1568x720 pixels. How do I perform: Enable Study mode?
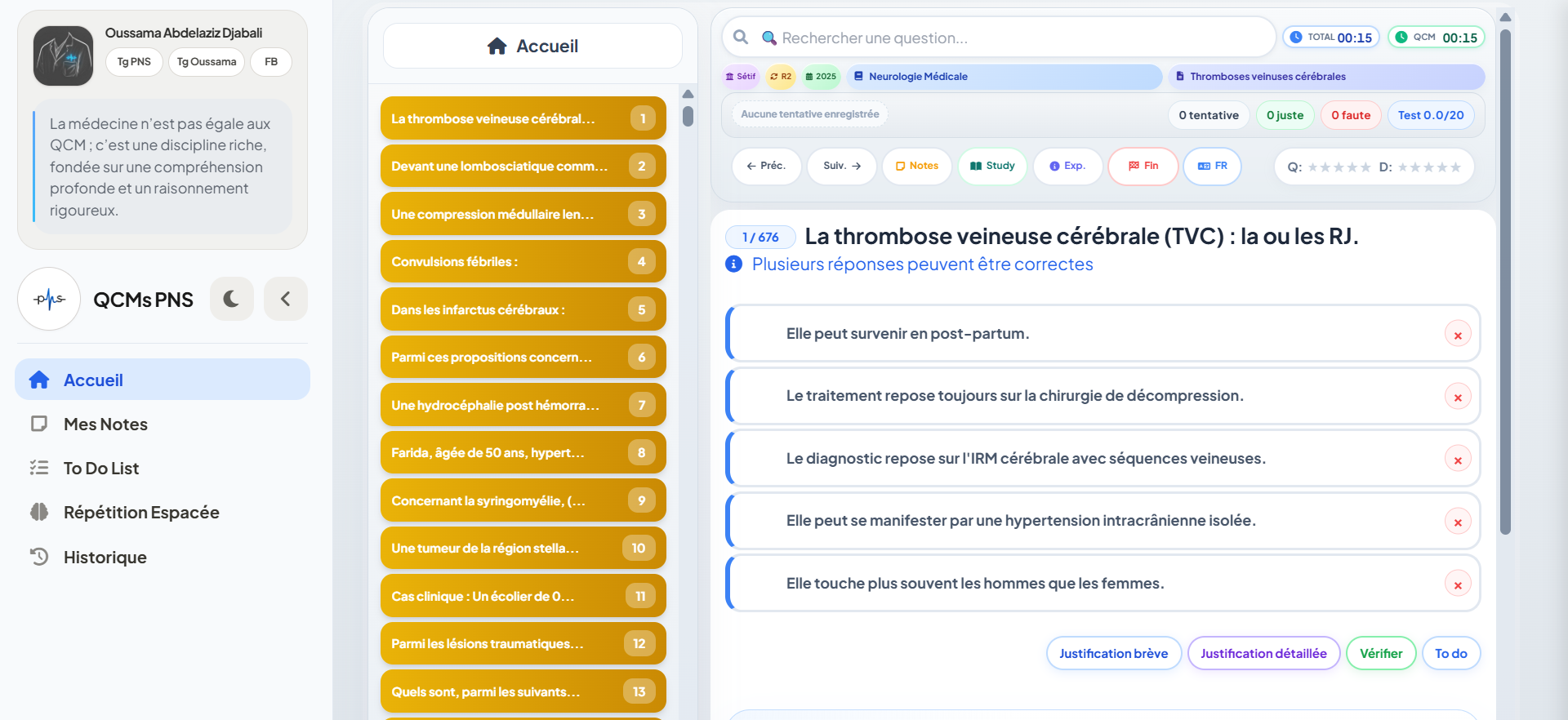point(992,166)
